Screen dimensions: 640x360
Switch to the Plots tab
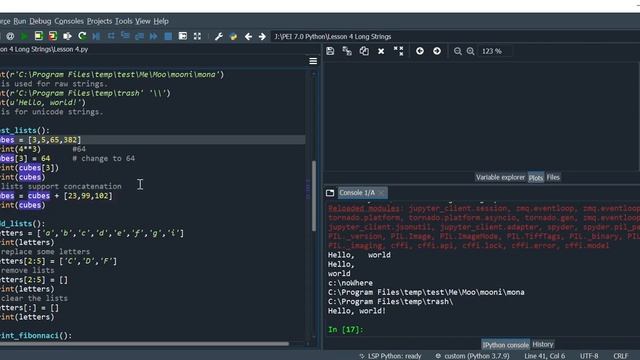point(536,178)
